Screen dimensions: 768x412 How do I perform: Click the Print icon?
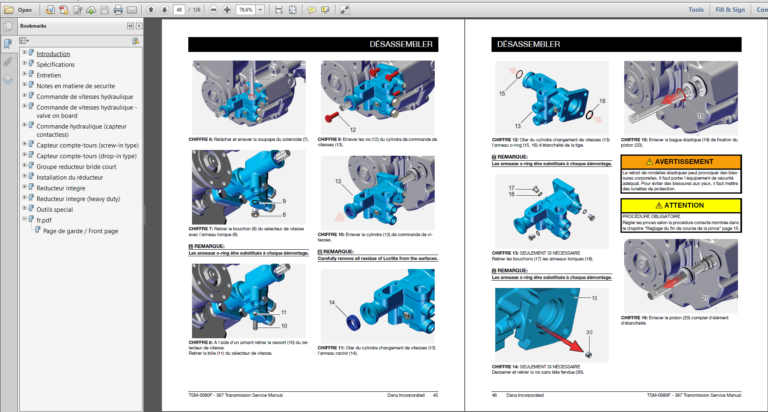click(118, 9)
